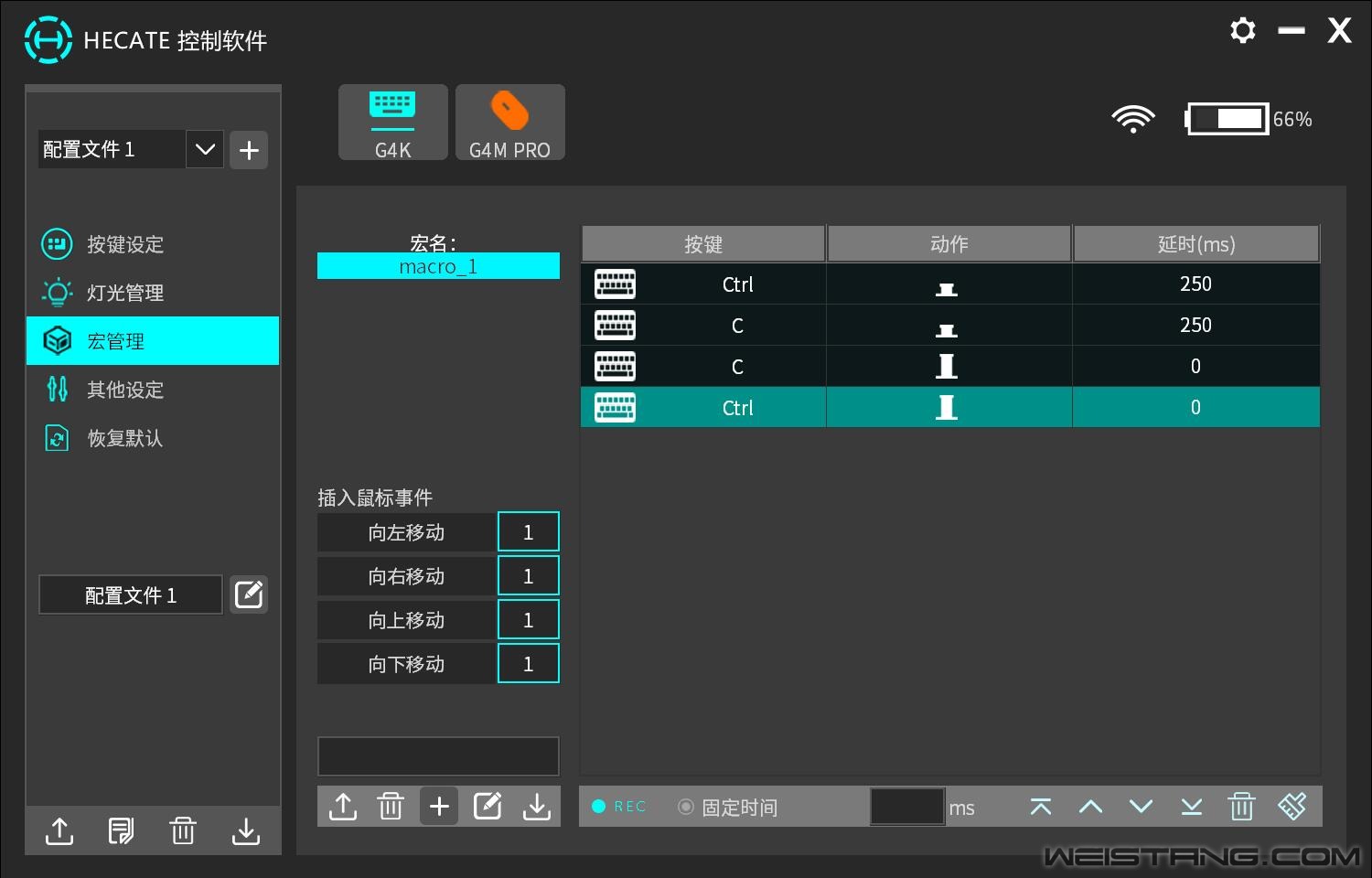Minimize the HECATE window

click(x=1292, y=30)
